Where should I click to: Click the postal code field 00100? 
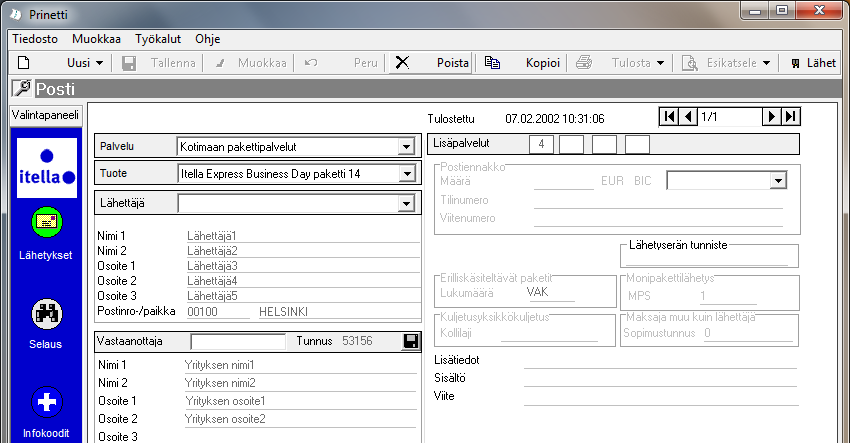coord(218,312)
